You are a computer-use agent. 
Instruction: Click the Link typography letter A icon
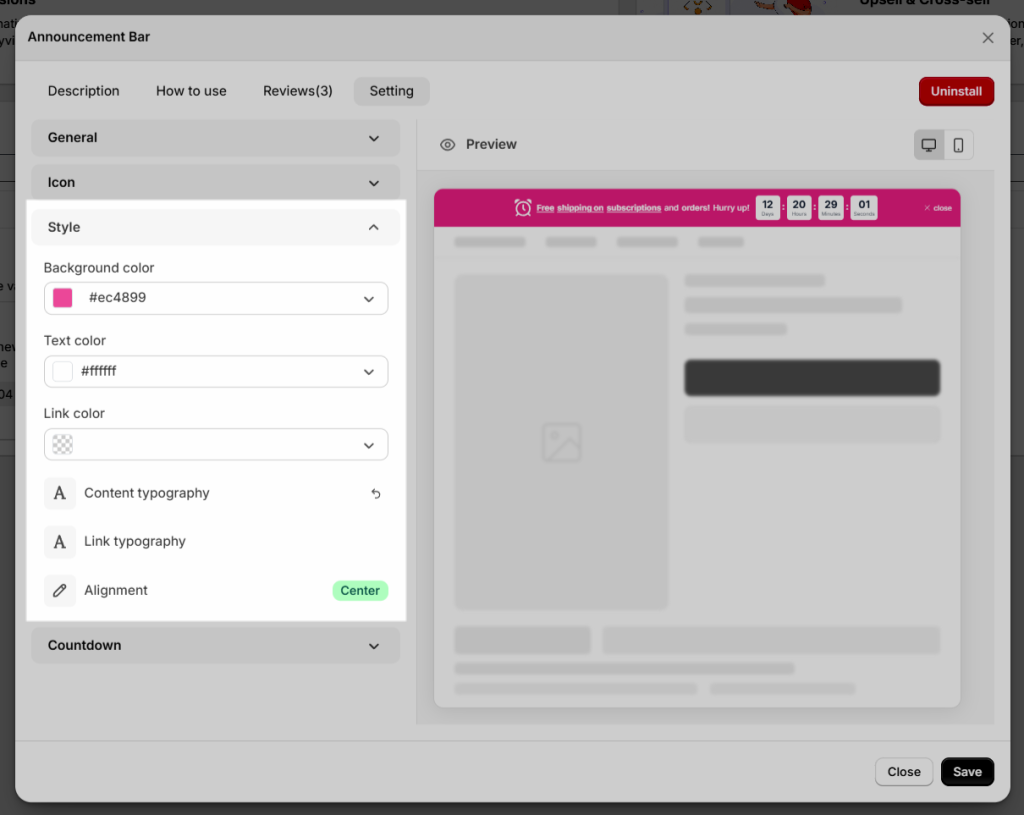tap(59, 542)
